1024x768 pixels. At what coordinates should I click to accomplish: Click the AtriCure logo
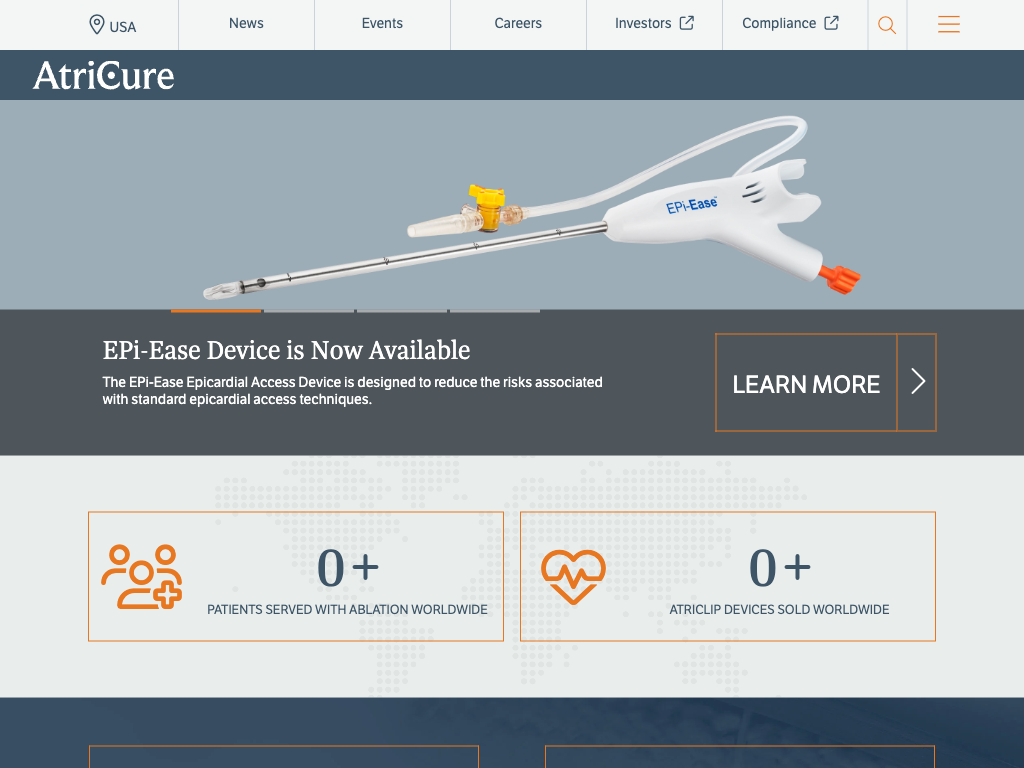[x=104, y=76]
